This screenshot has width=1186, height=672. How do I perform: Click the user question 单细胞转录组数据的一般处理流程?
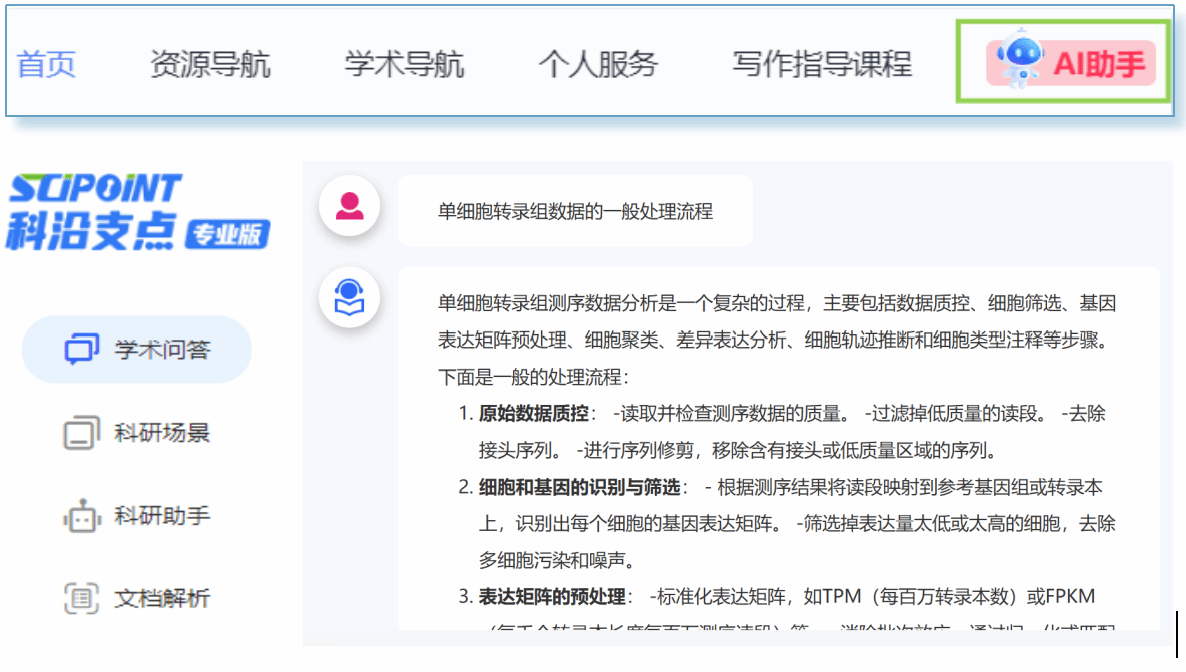pos(575,211)
